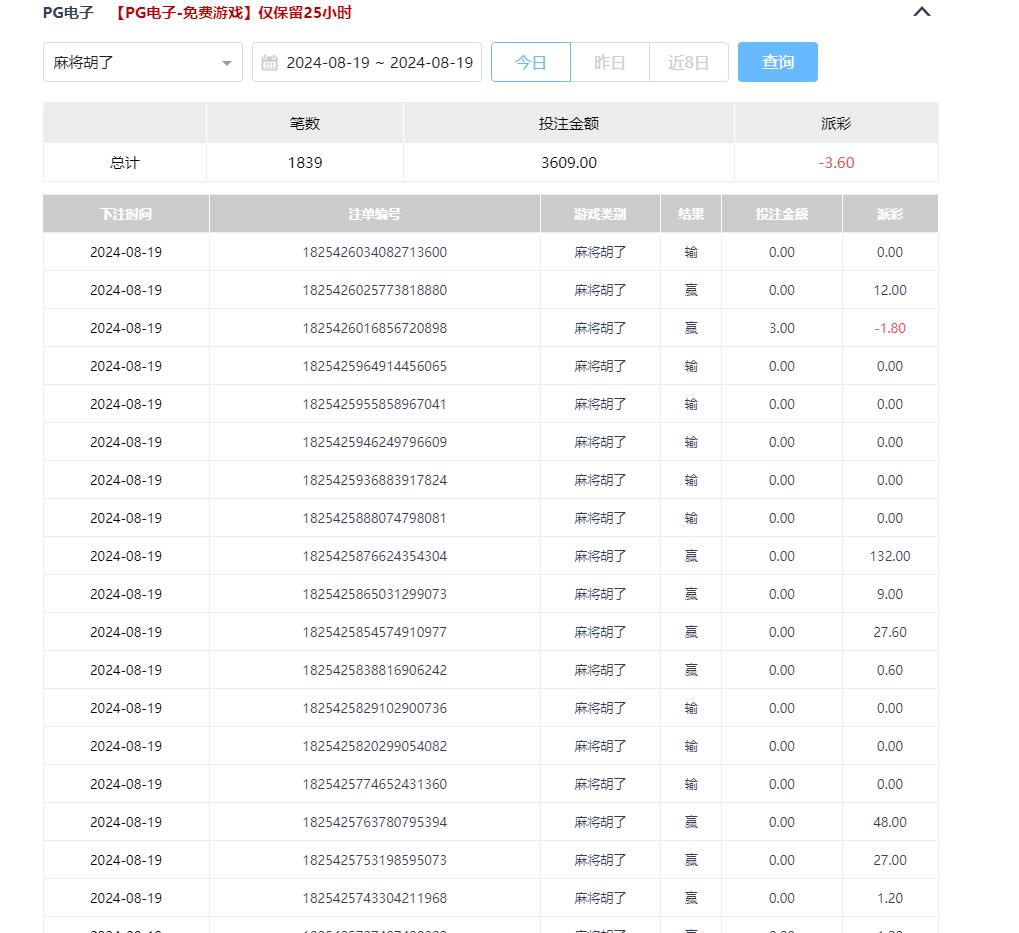This screenshot has height=933, width=1019.
Task: Select order number 1825426034082713600
Action: (x=374, y=252)
